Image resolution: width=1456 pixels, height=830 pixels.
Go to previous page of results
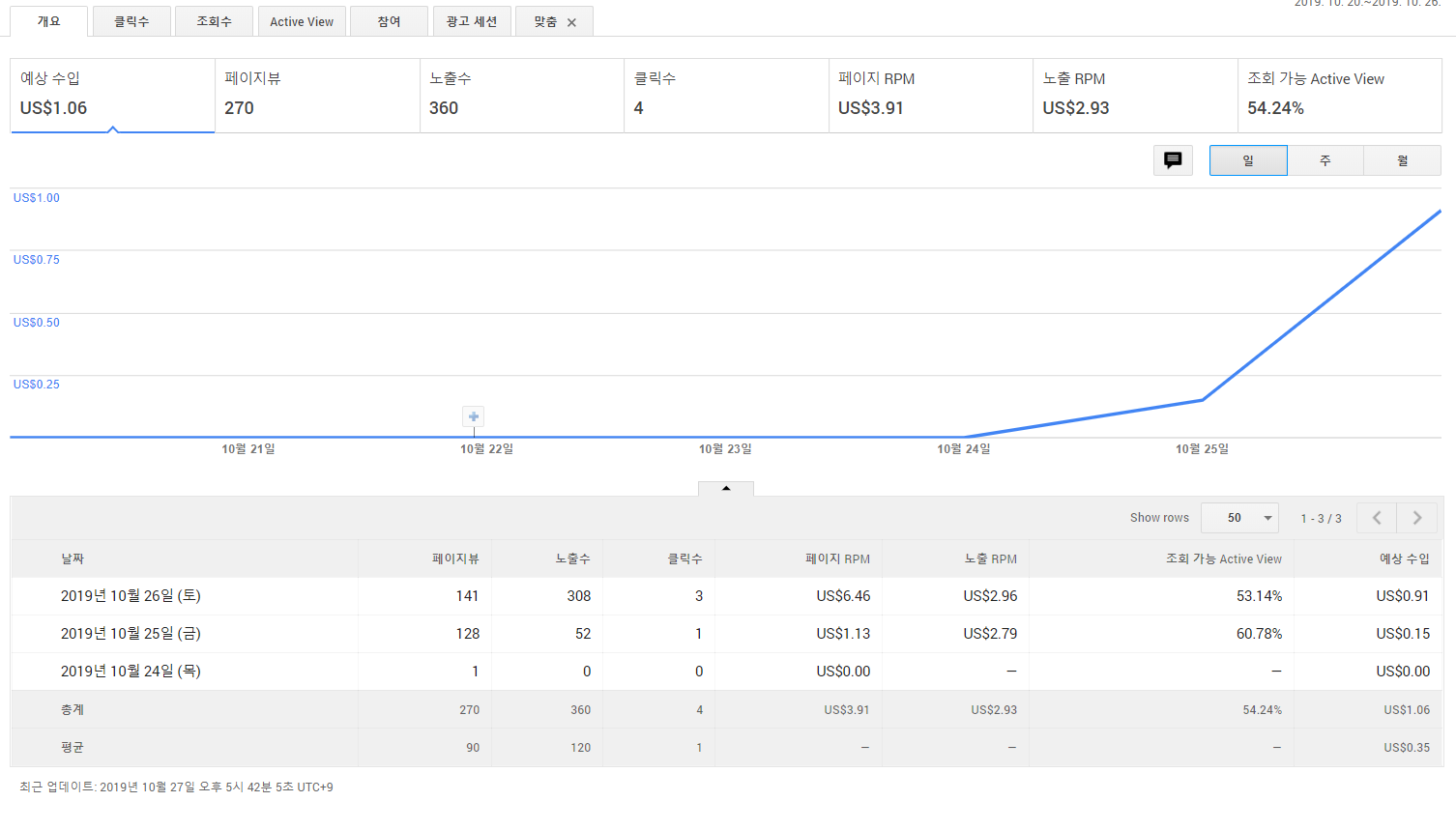tap(1377, 518)
